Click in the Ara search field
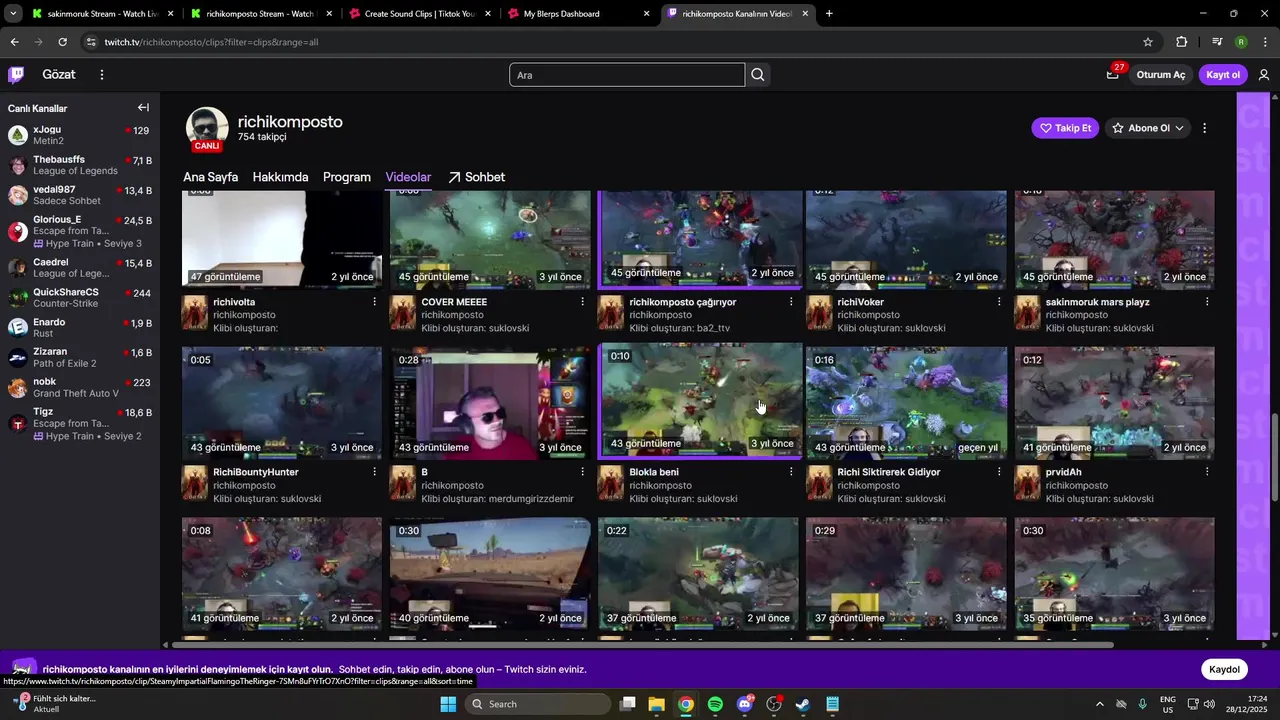The height and width of the screenshot is (720, 1280). pos(627,75)
